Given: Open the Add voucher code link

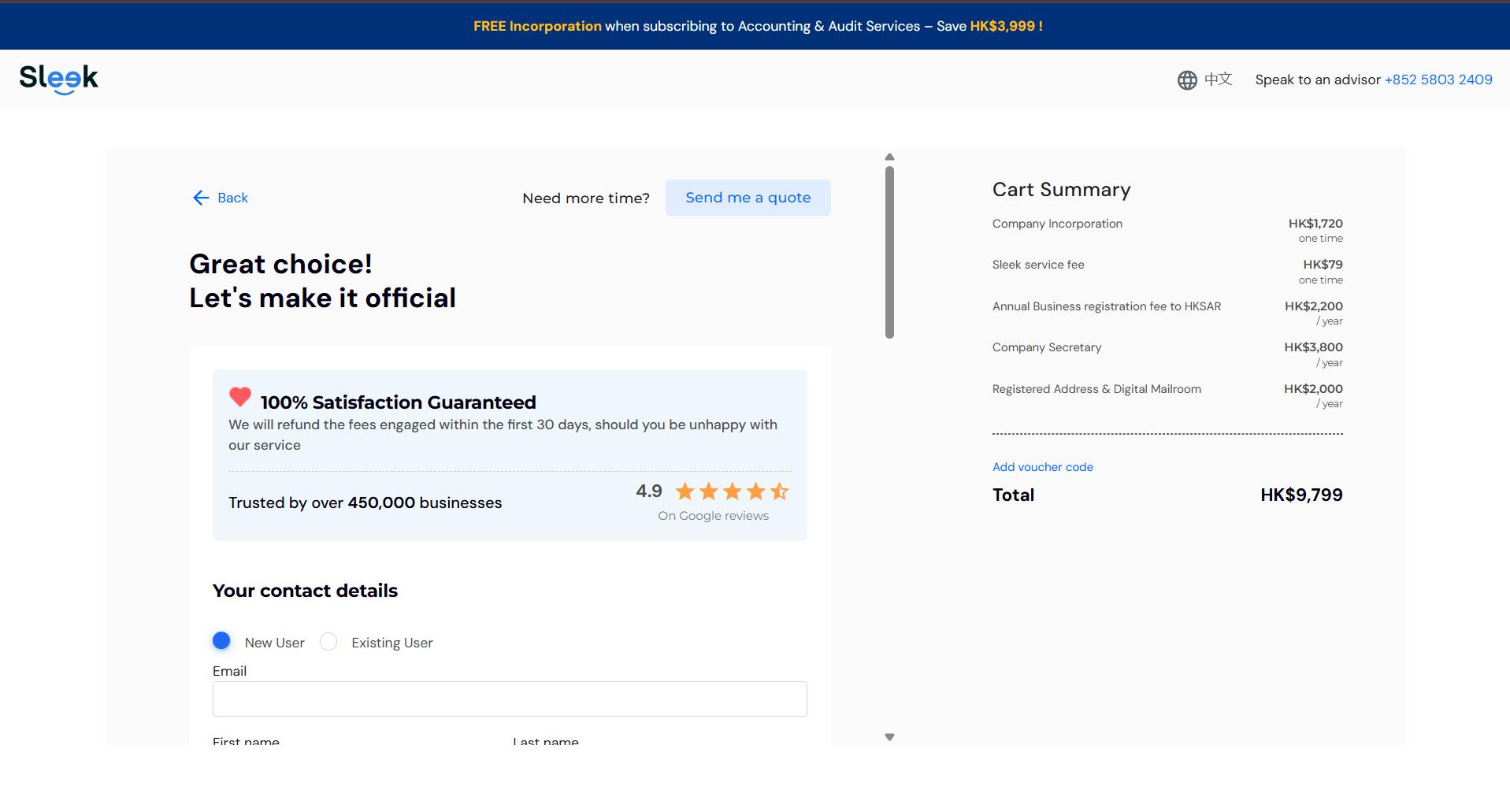Looking at the screenshot, I should tap(1042, 467).
